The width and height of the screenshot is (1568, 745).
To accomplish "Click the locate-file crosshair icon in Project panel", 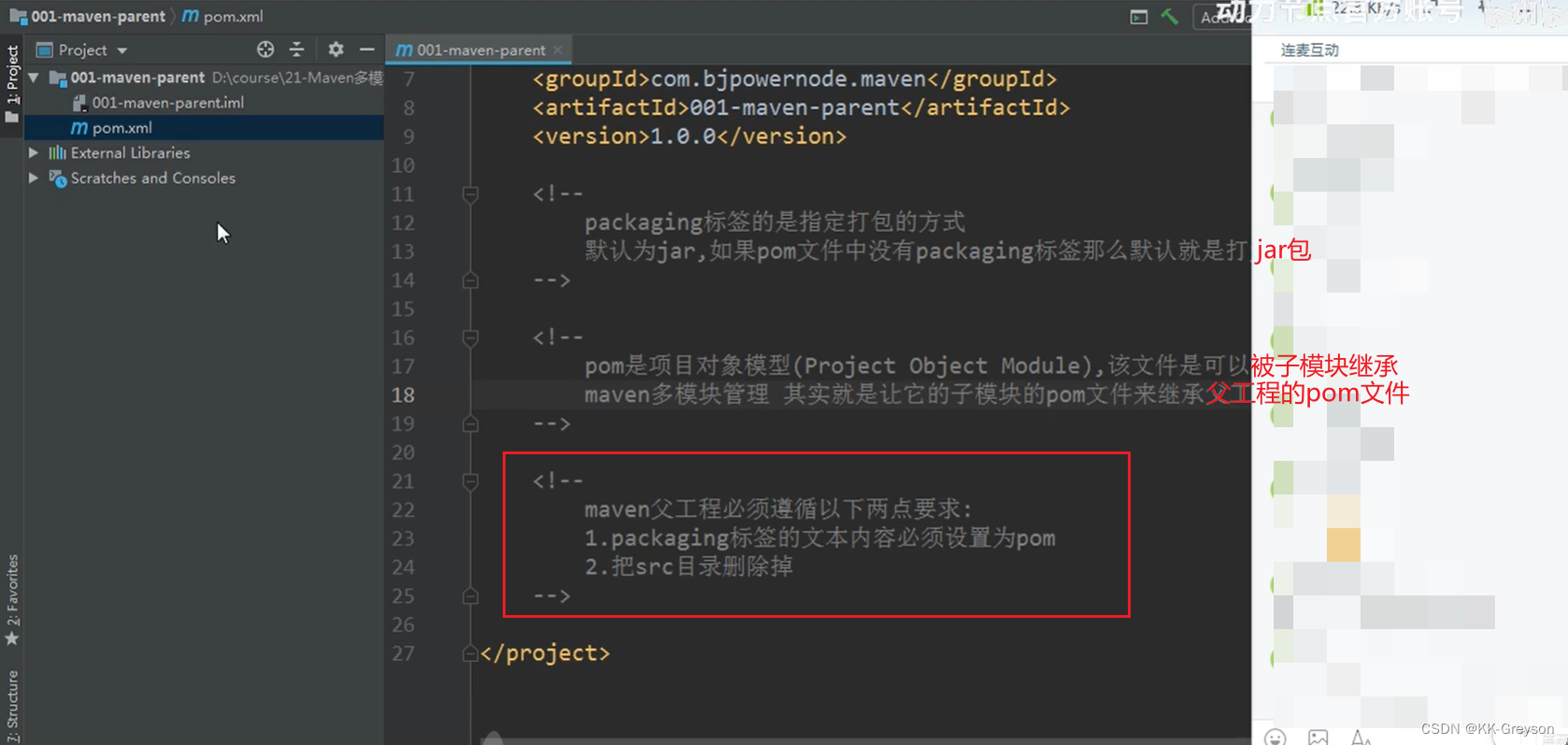I will (x=265, y=50).
